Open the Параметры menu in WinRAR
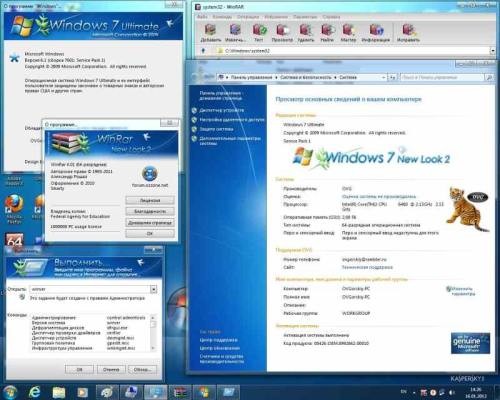Viewport: 500px width, 400px height. click(x=305, y=17)
